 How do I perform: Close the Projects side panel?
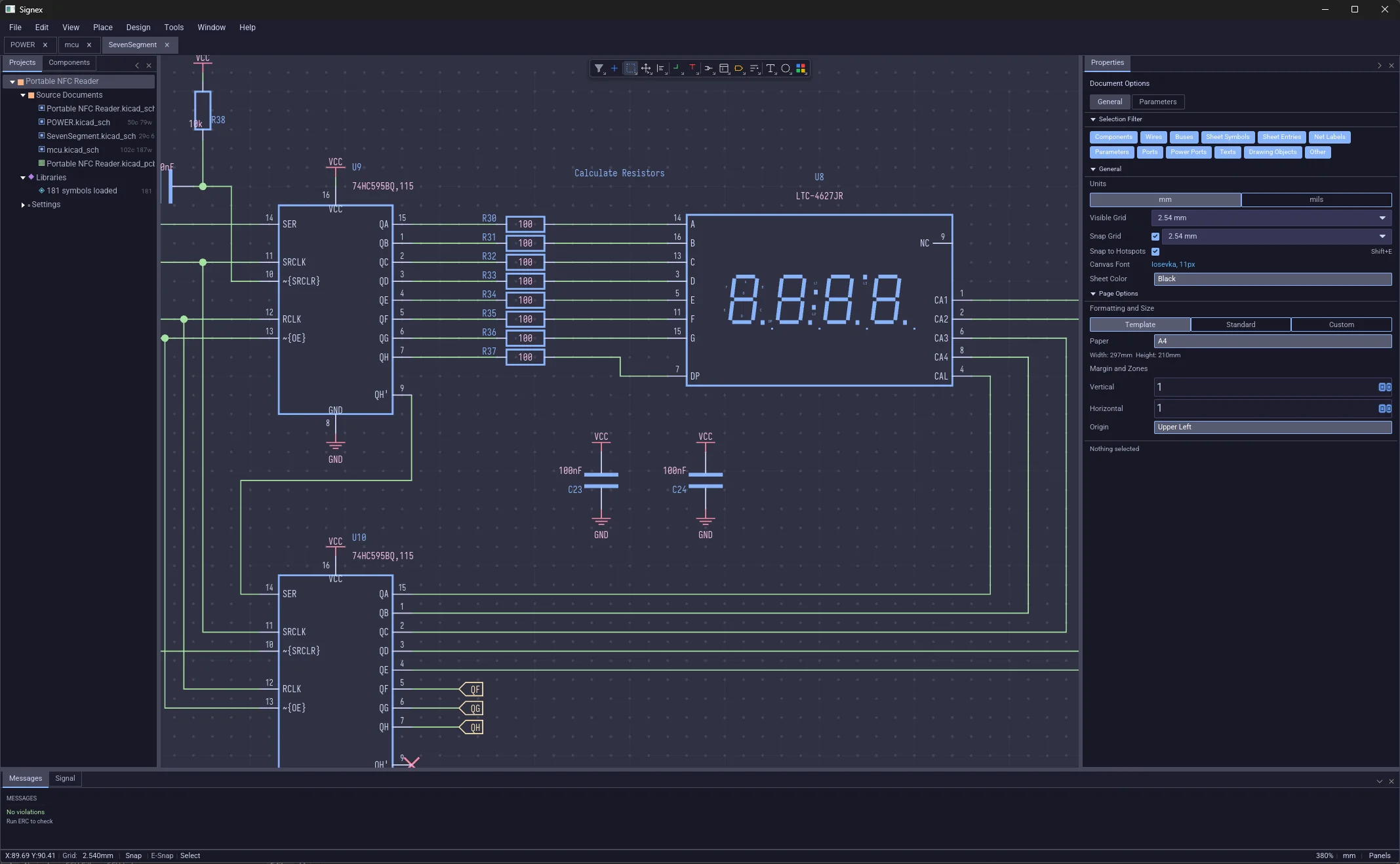pos(149,66)
